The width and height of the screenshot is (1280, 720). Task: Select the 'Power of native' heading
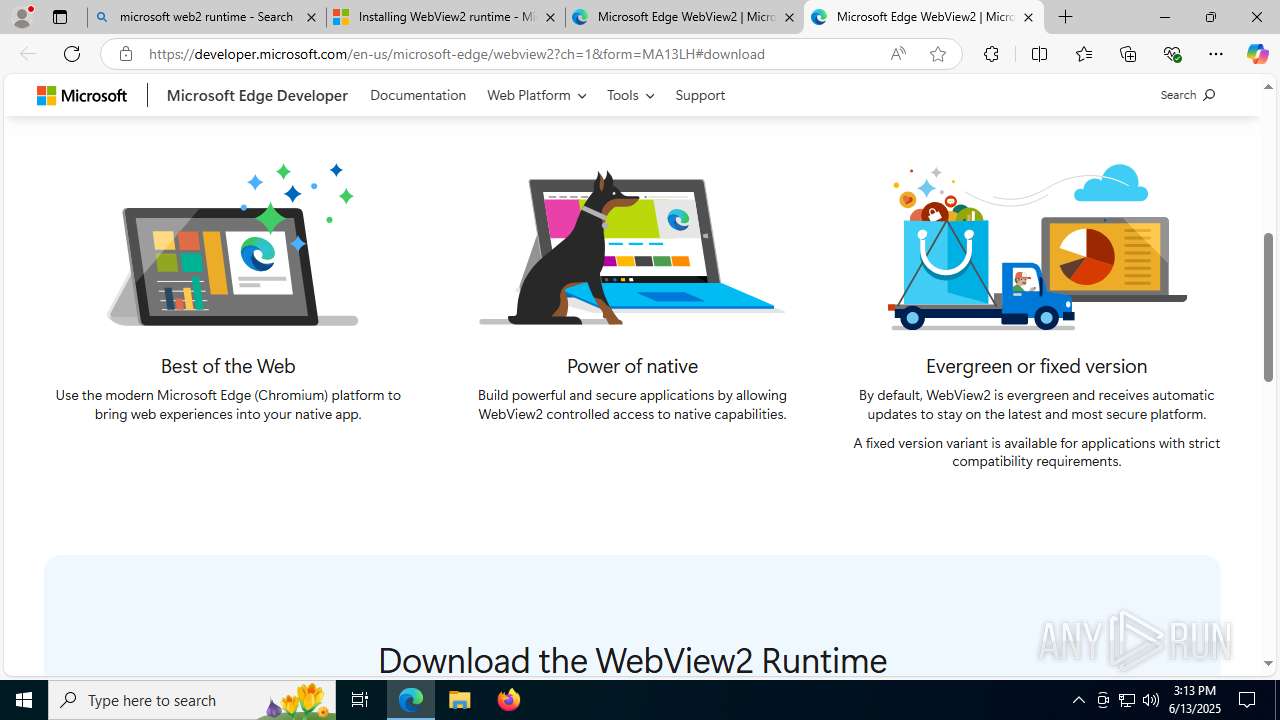[632, 366]
